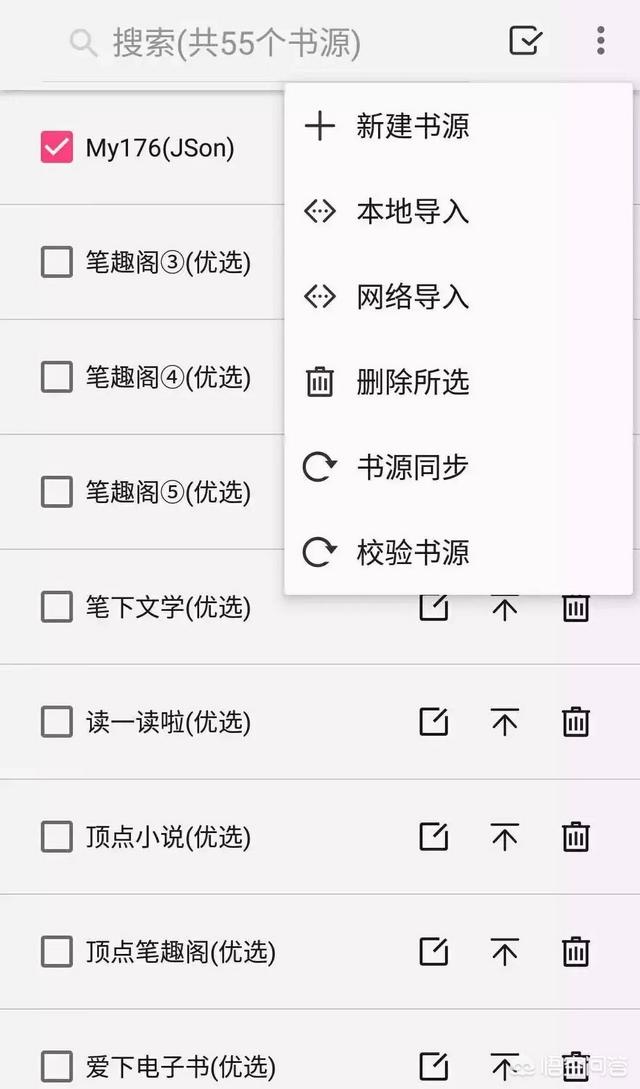Uncheck the My176(JSon) checkbox
This screenshot has width=640, height=1089.
pyautogui.click(x=57, y=147)
